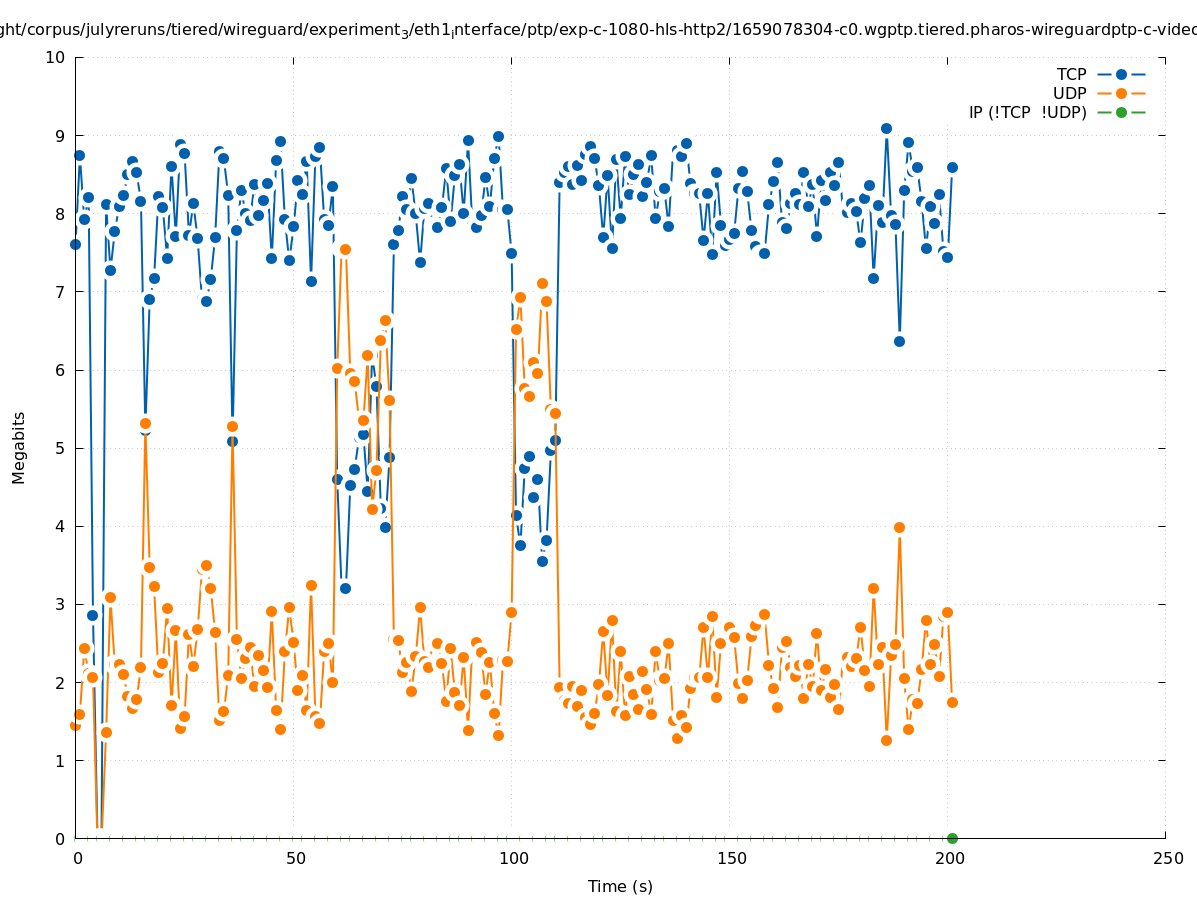
Task: Click the Time (s) axis label
Action: pyautogui.click(x=620, y=886)
